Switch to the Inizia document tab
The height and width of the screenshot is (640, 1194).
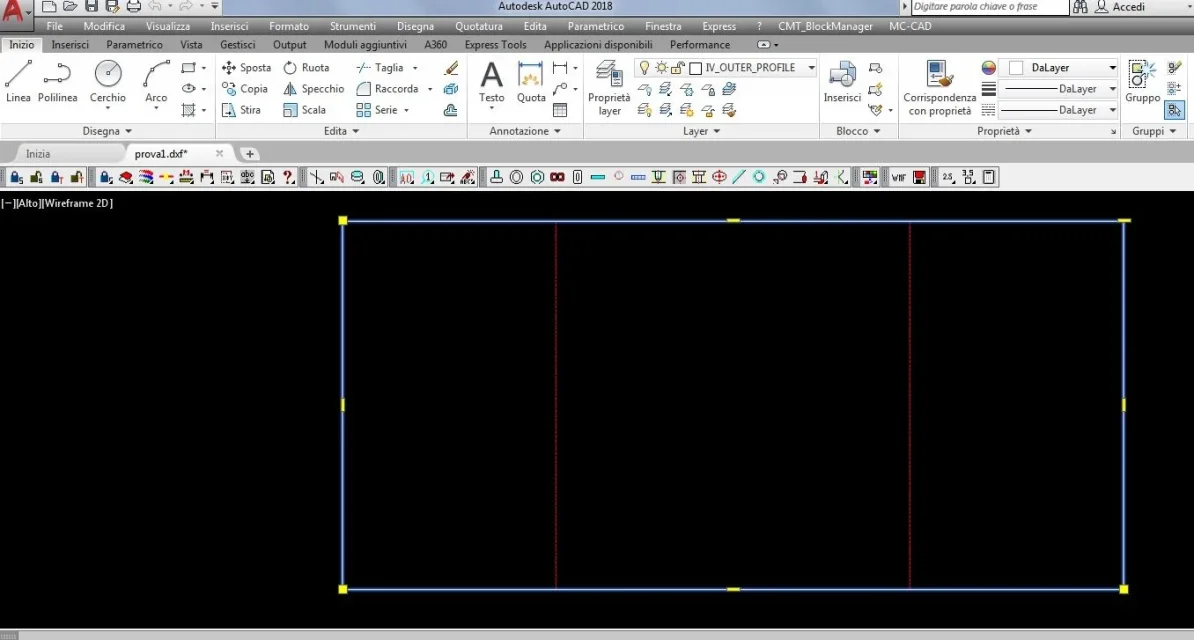(x=38, y=154)
